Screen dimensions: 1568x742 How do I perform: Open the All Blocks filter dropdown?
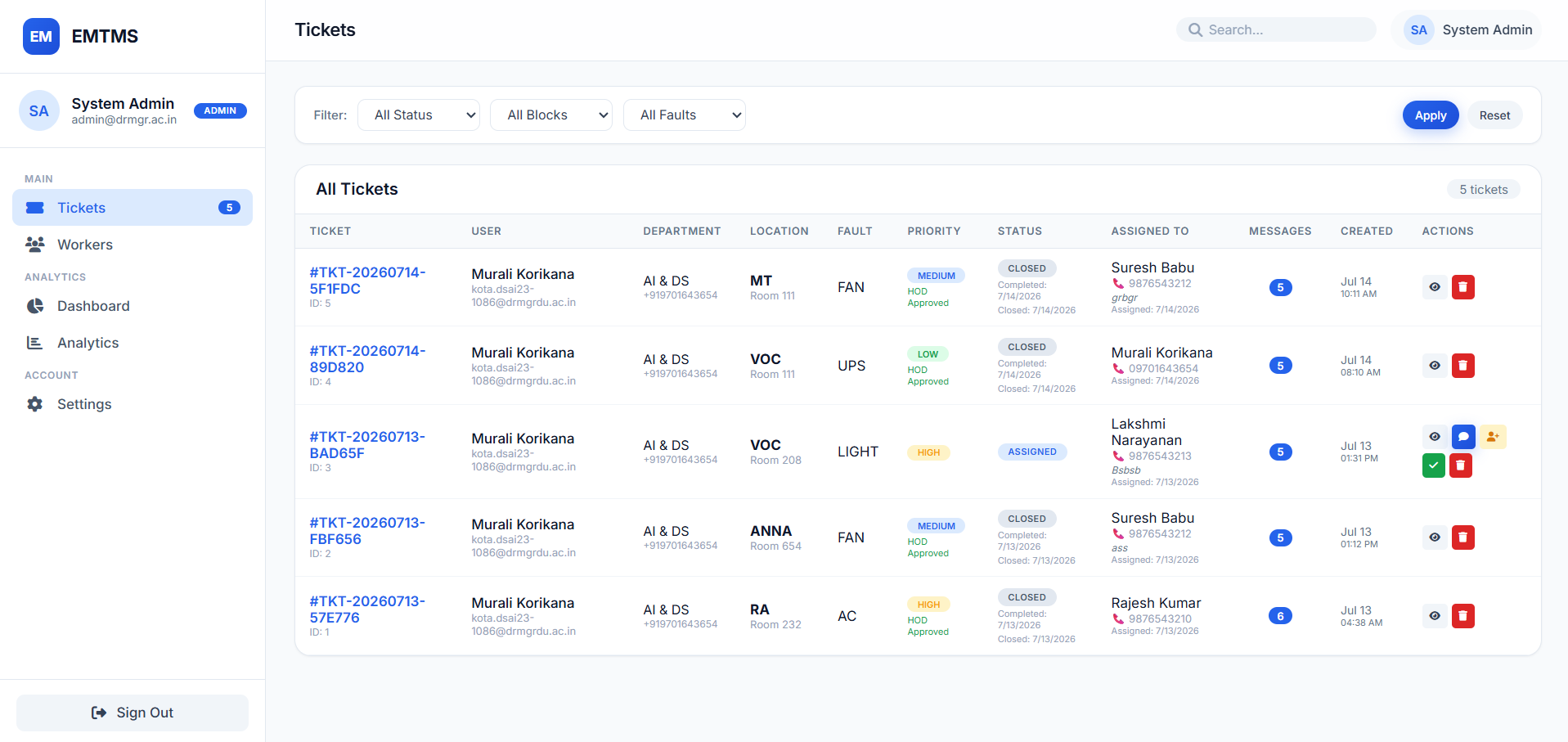click(551, 115)
